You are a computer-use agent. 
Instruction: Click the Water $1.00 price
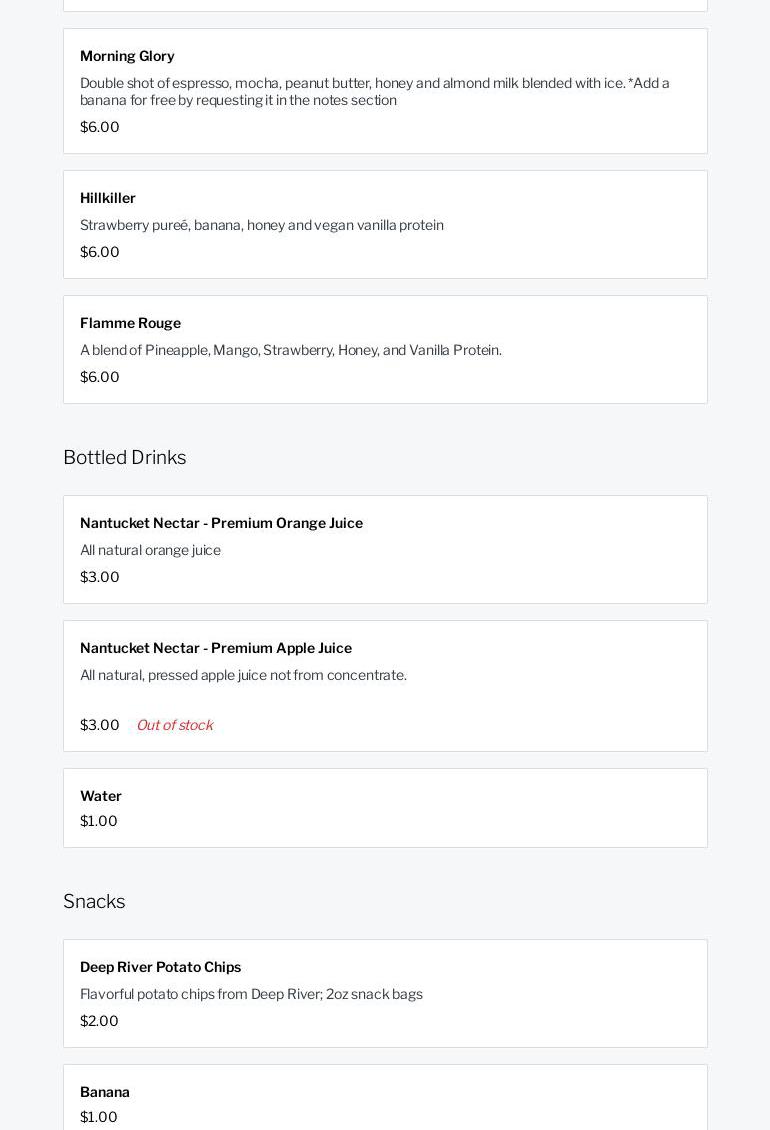(x=99, y=821)
